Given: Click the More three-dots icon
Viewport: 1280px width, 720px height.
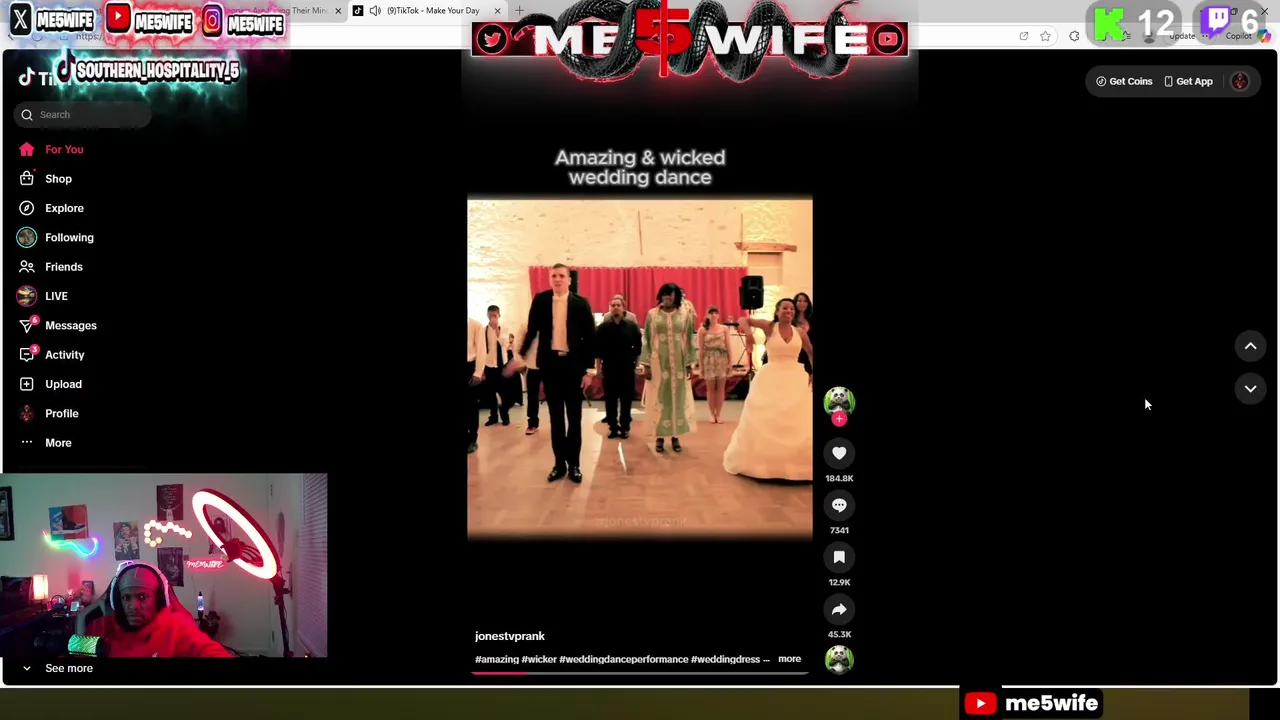Looking at the screenshot, I should point(27,442).
